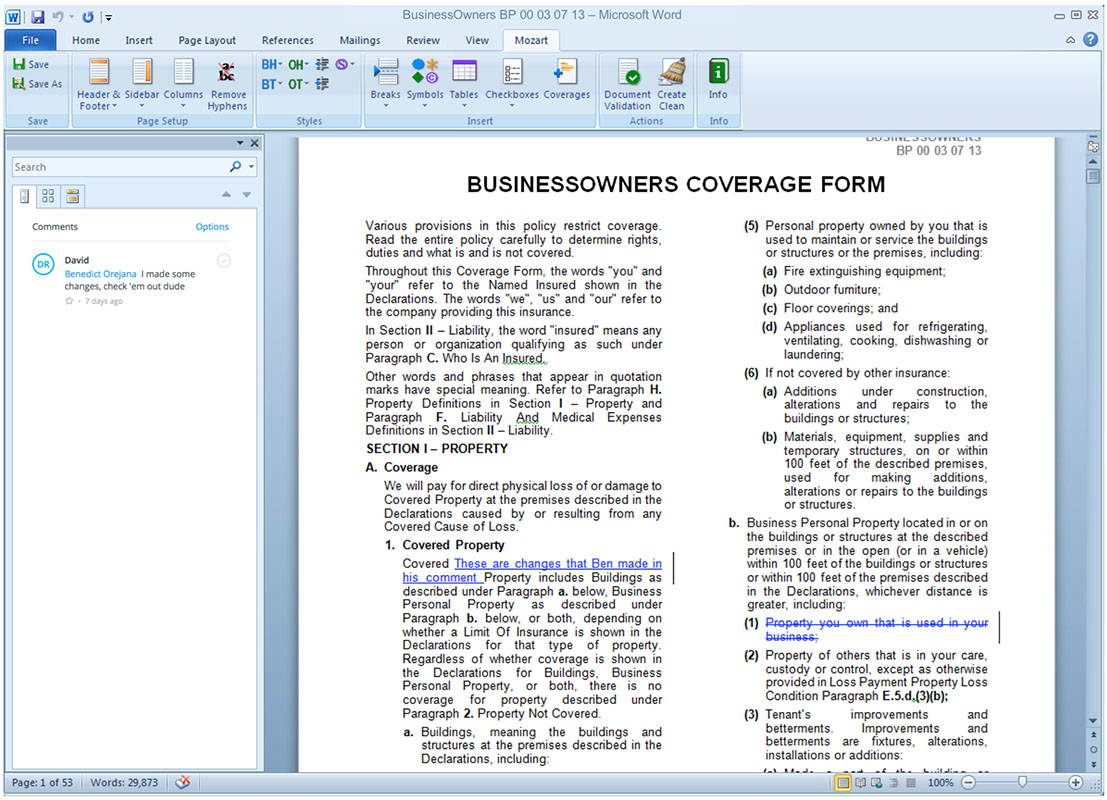
Task: Click the Create Clean broom icon
Action: tap(672, 73)
